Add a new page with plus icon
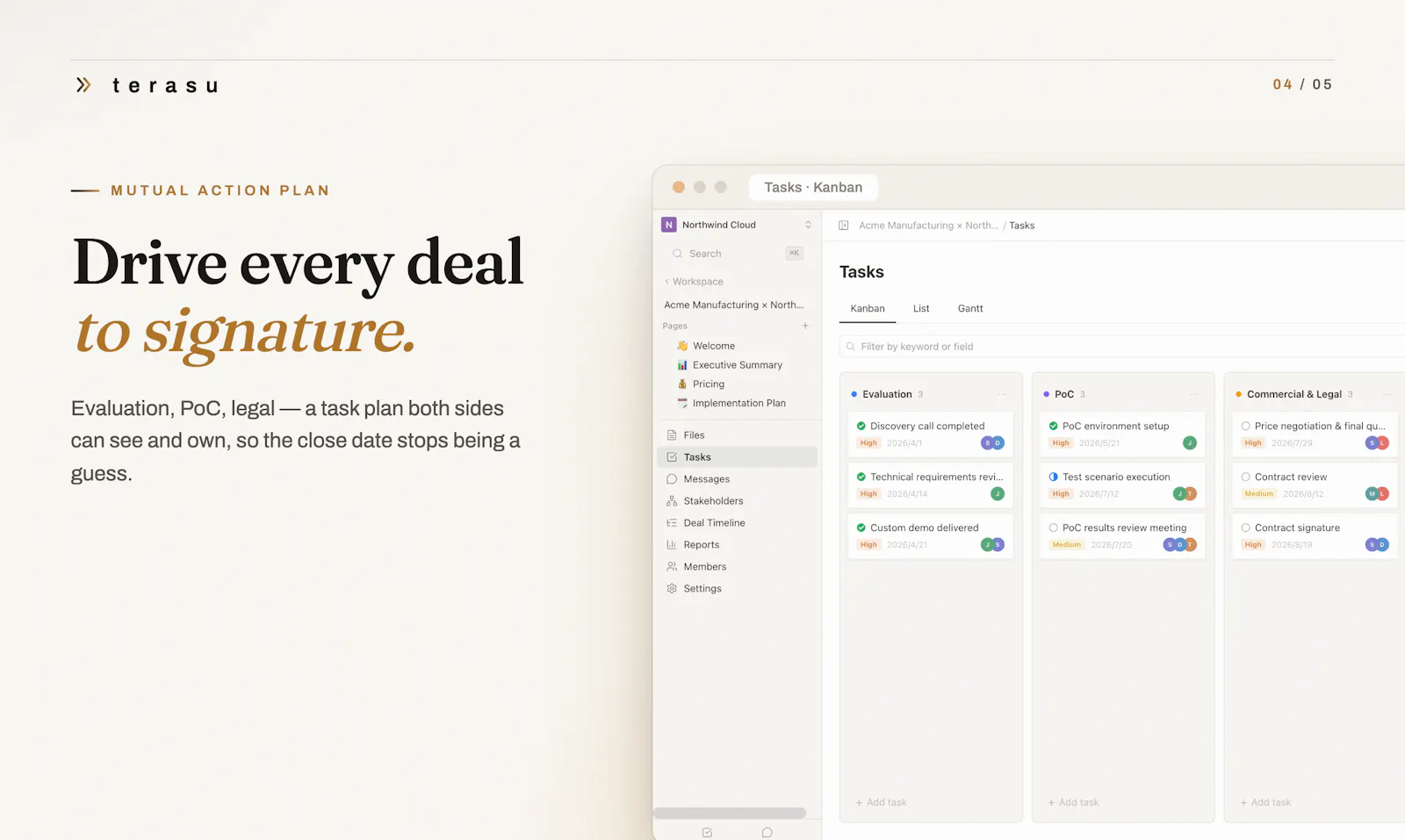 tap(805, 326)
